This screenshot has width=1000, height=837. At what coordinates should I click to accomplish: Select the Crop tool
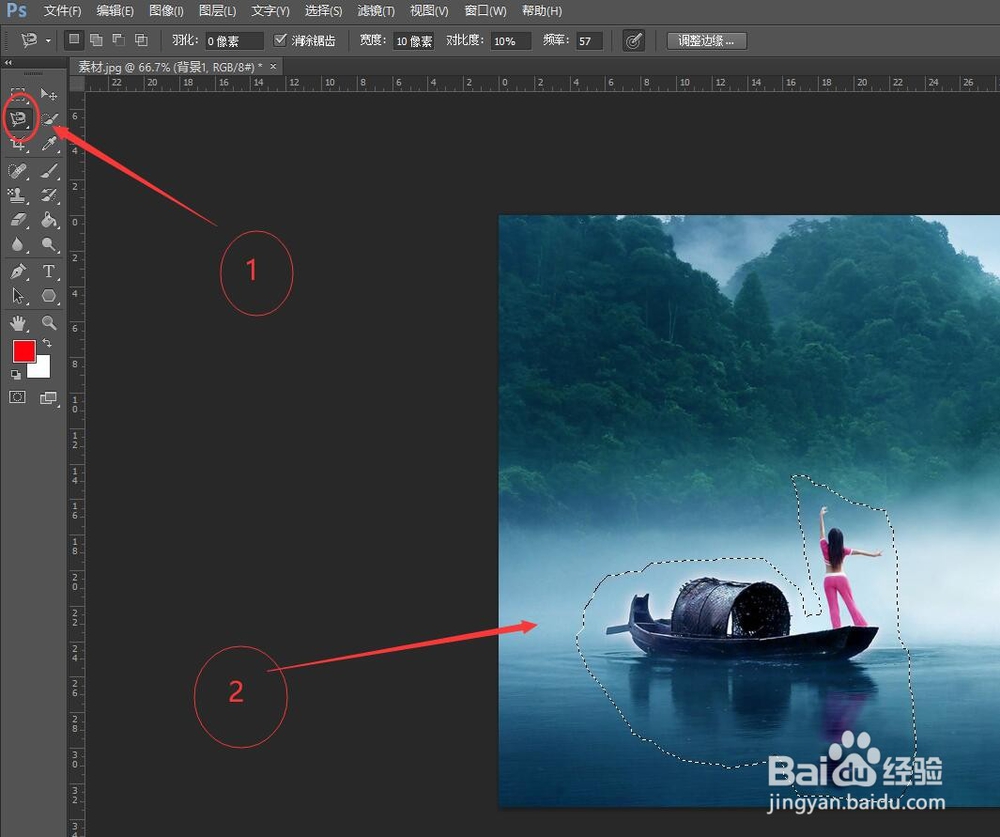[x=18, y=144]
